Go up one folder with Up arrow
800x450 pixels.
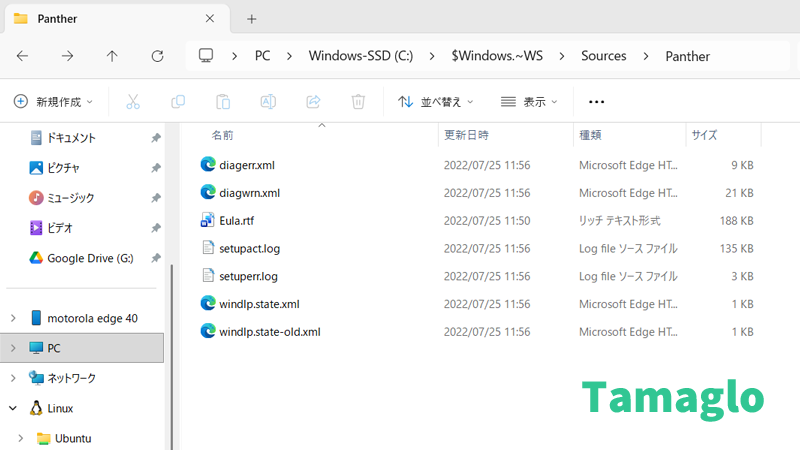point(112,56)
